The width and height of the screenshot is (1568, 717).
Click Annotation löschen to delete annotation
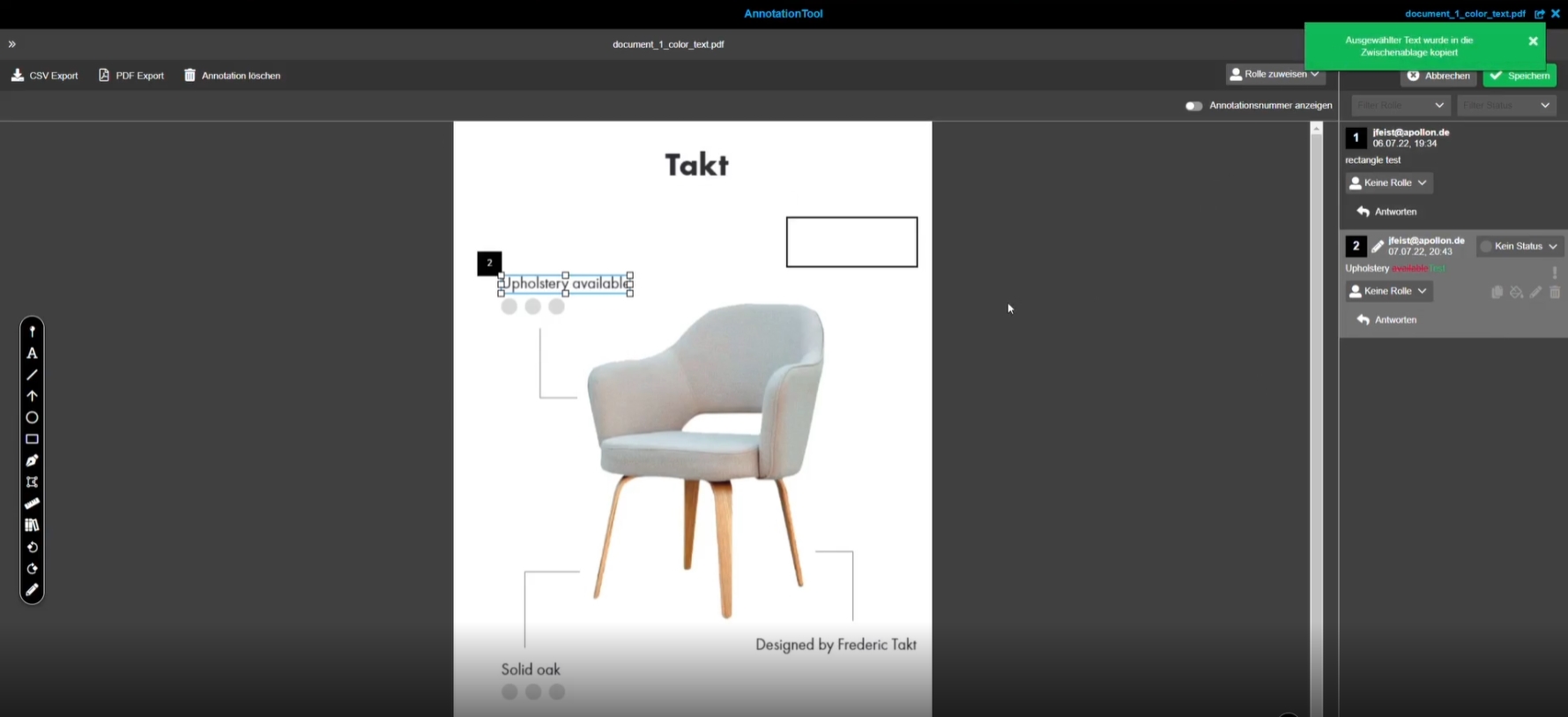[x=233, y=76]
